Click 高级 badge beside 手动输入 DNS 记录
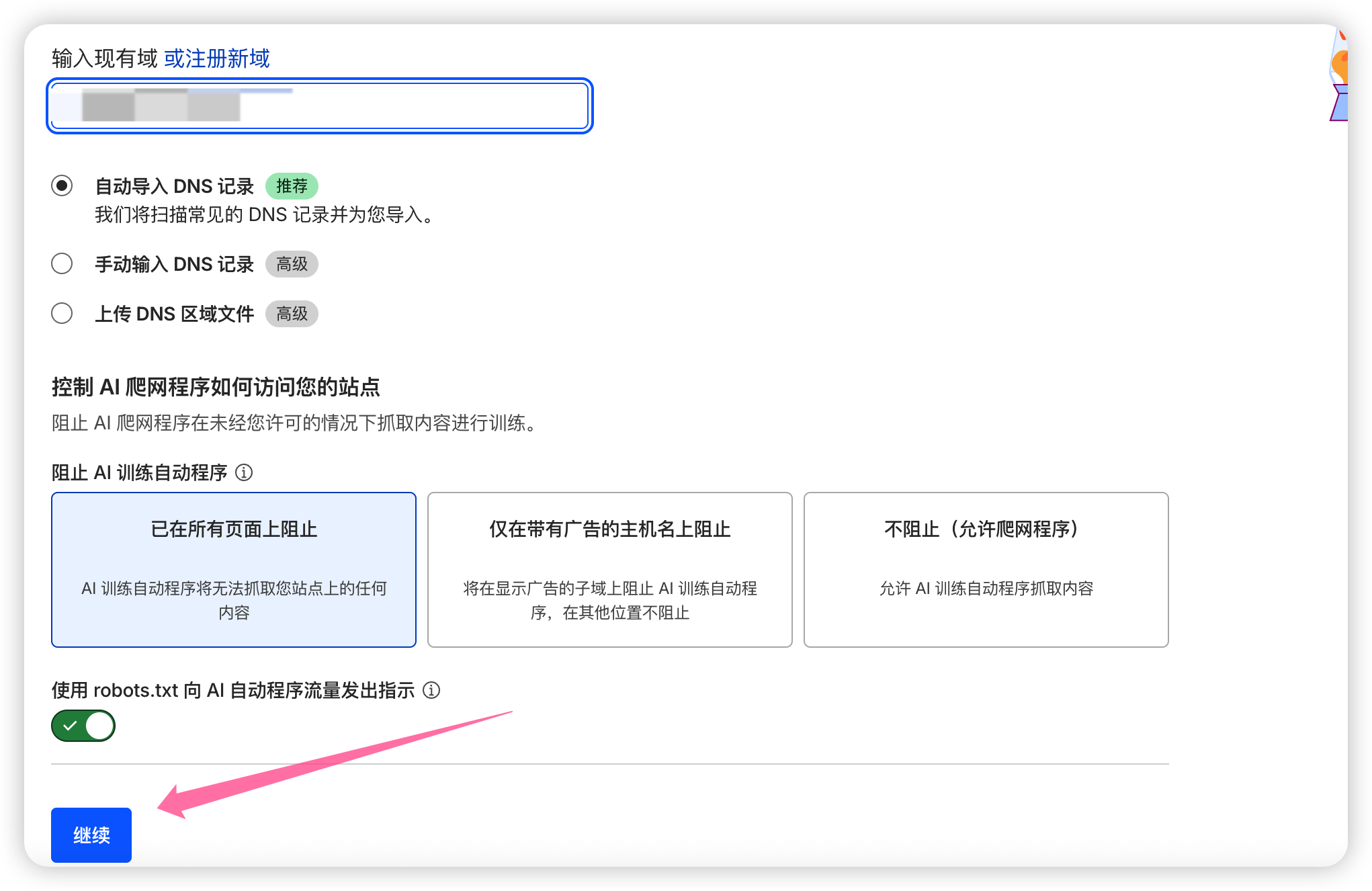The height and width of the screenshot is (891, 1372). pos(292,264)
